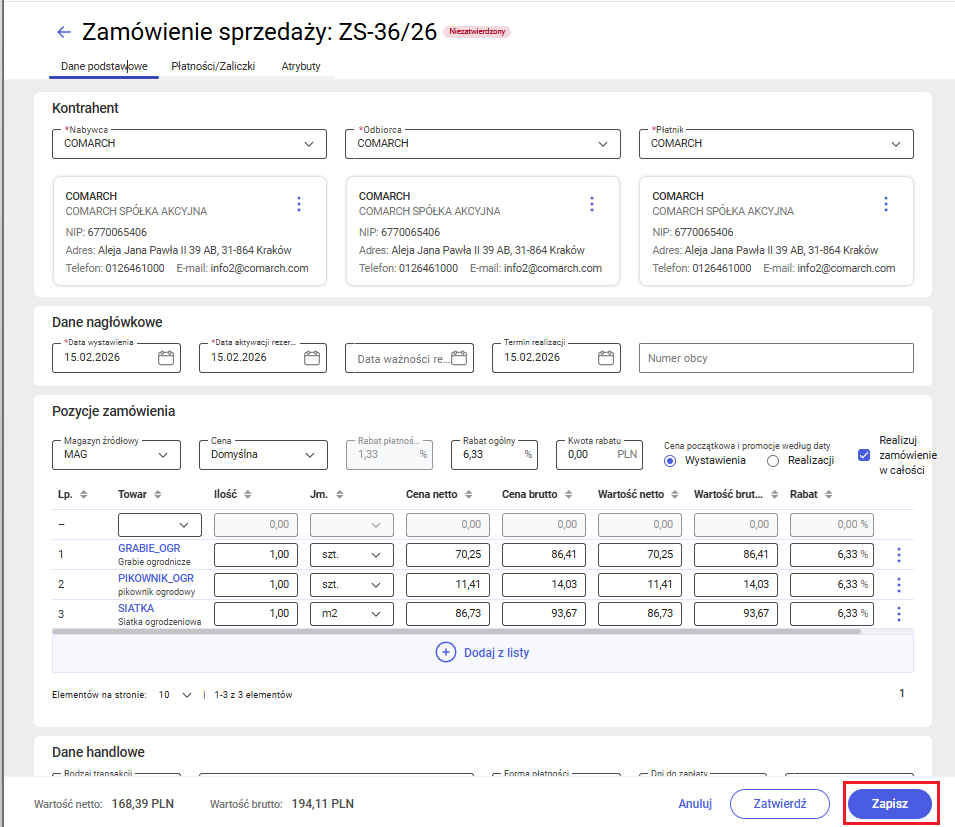
Task: Open the Termin realizacji calendar picker
Action: (x=605, y=357)
